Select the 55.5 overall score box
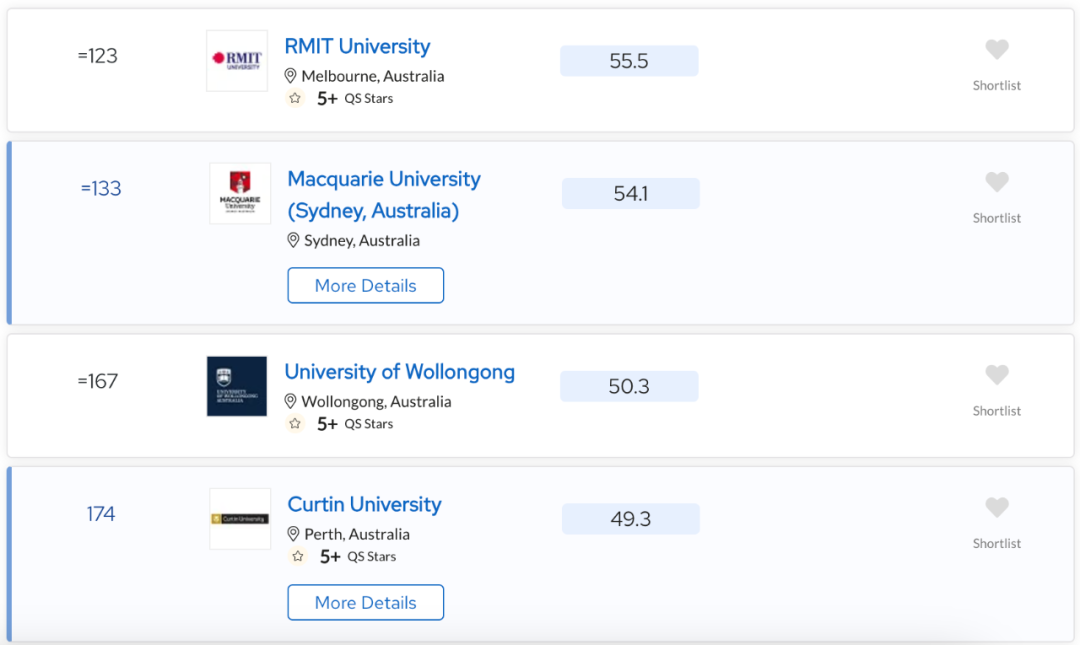Image resolution: width=1080 pixels, height=645 pixels. (629, 61)
